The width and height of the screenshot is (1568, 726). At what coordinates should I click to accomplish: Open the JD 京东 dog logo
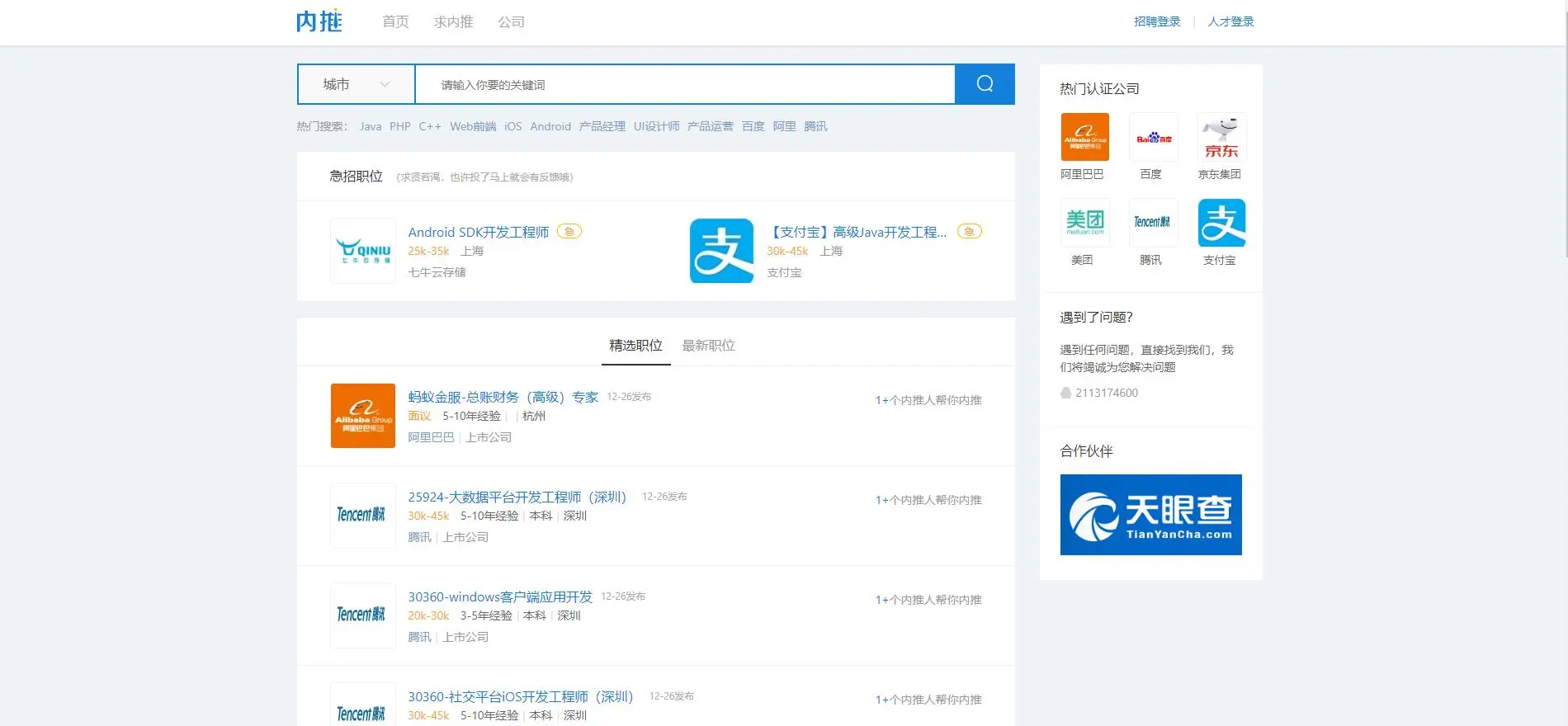click(x=1221, y=137)
